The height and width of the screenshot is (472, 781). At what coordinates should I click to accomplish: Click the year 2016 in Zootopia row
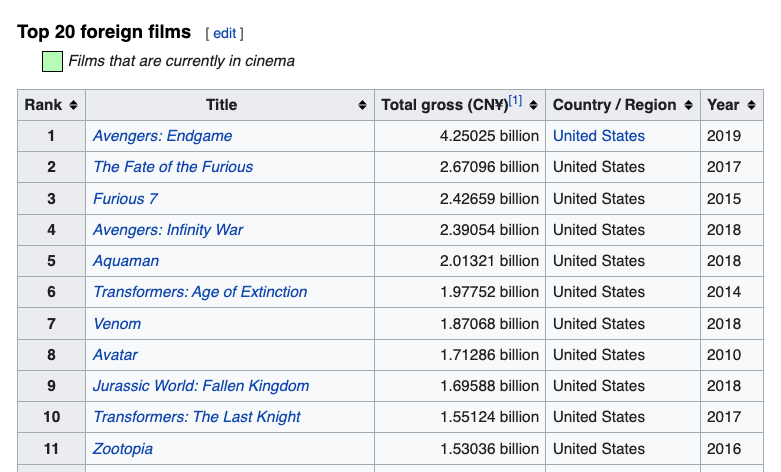pos(724,449)
